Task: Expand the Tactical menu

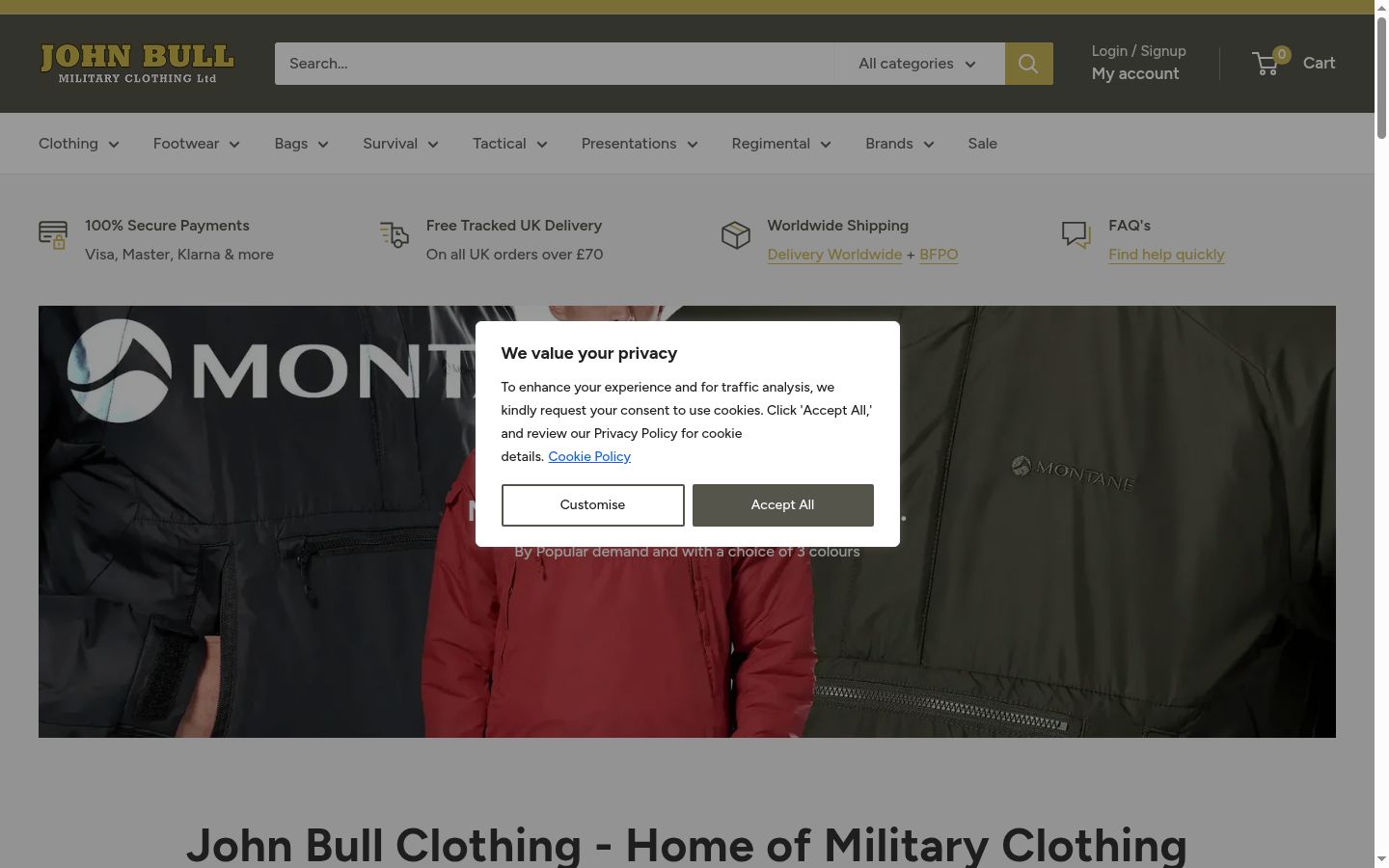Action: pyautogui.click(x=510, y=144)
